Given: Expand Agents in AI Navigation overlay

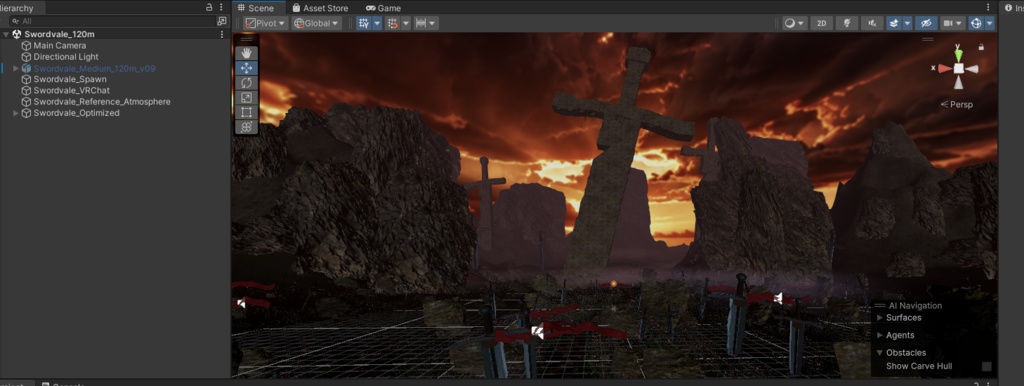Looking at the screenshot, I should tap(880, 335).
